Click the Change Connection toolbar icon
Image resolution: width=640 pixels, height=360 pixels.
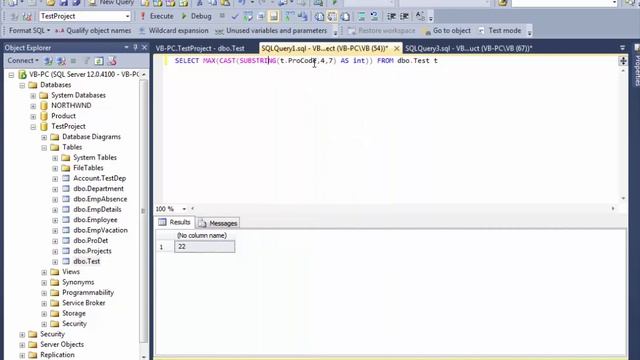pos(27,16)
